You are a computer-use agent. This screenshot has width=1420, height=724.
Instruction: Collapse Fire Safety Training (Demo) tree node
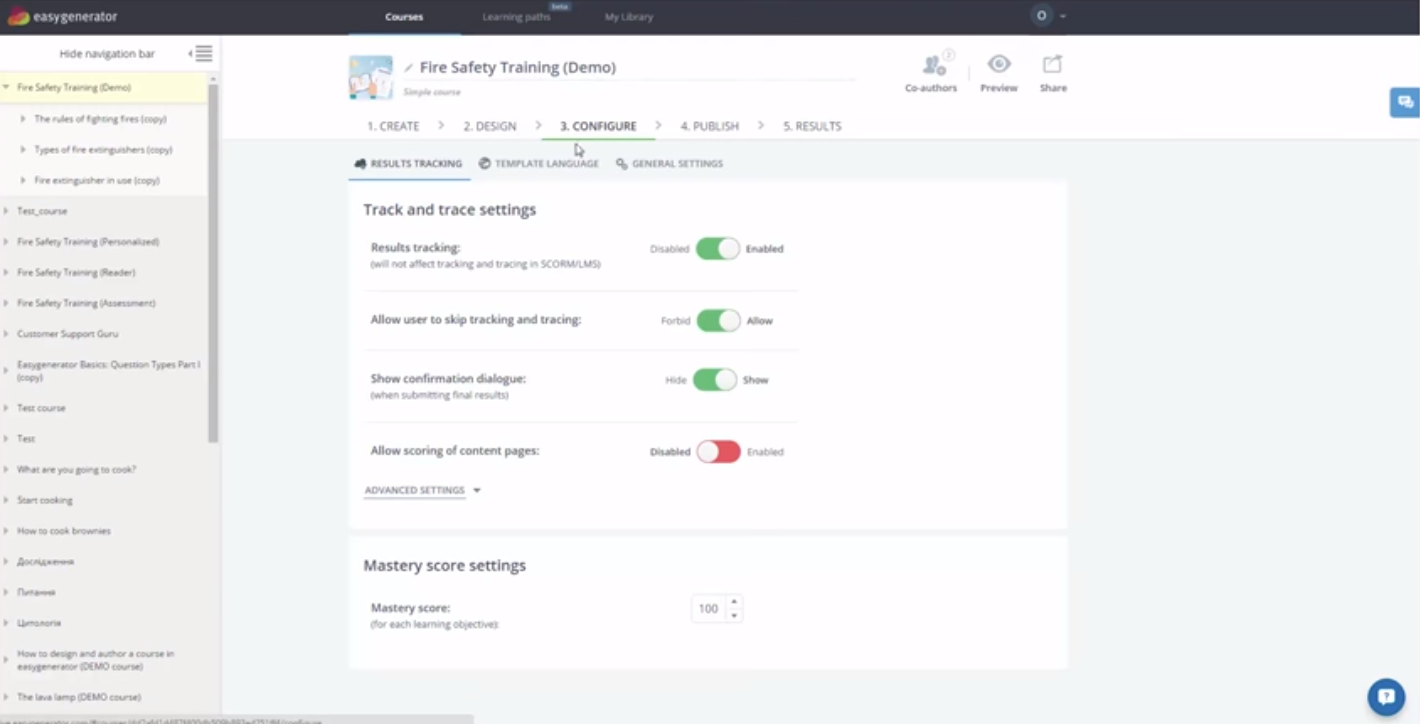coord(6,87)
